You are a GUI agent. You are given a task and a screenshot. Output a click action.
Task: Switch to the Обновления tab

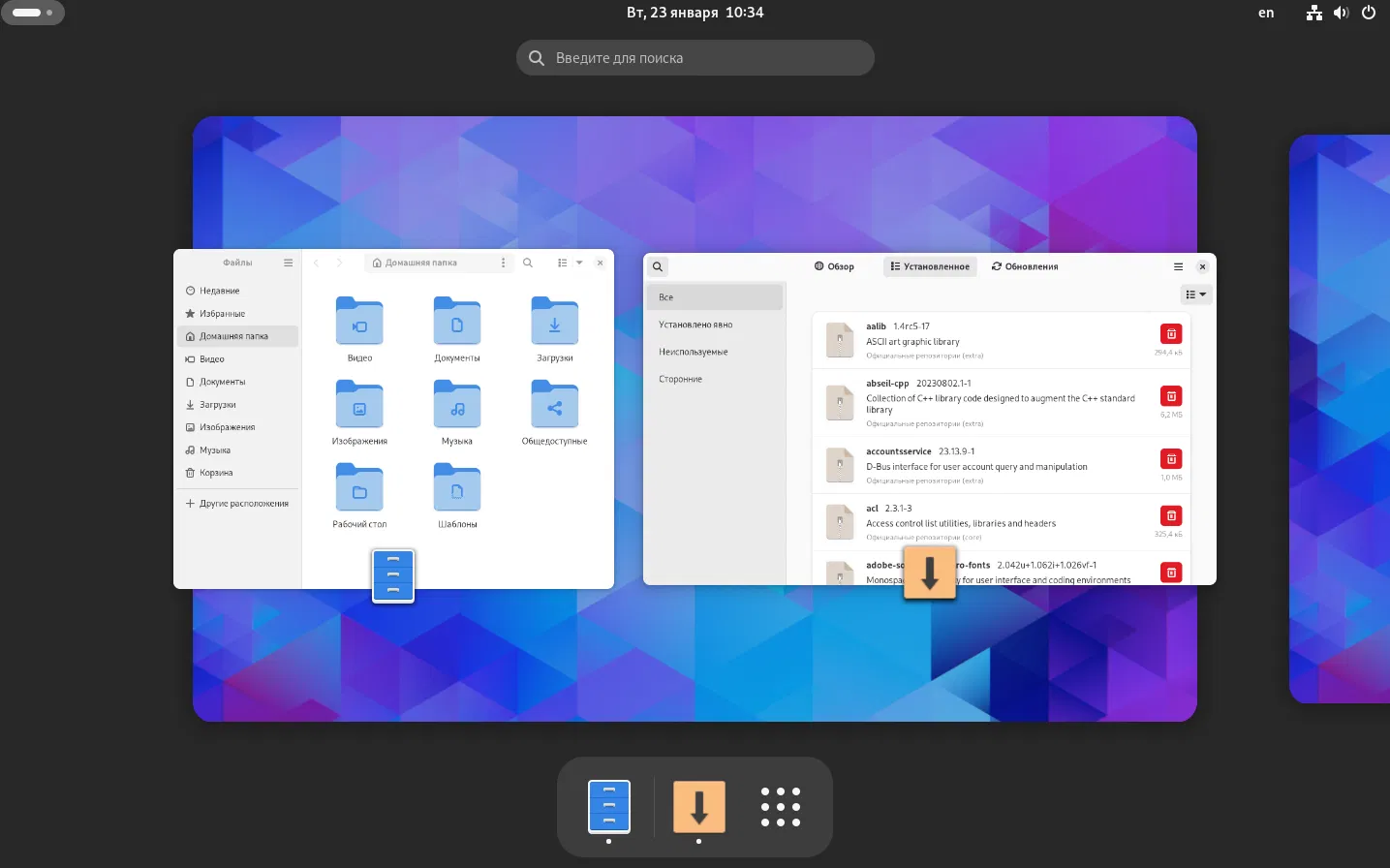pos(1025,266)
